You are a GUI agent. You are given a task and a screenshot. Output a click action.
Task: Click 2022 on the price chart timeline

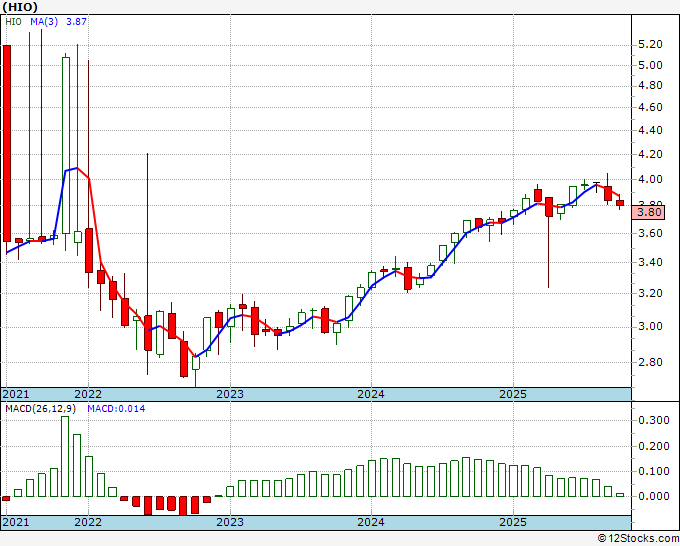[88, 394]
